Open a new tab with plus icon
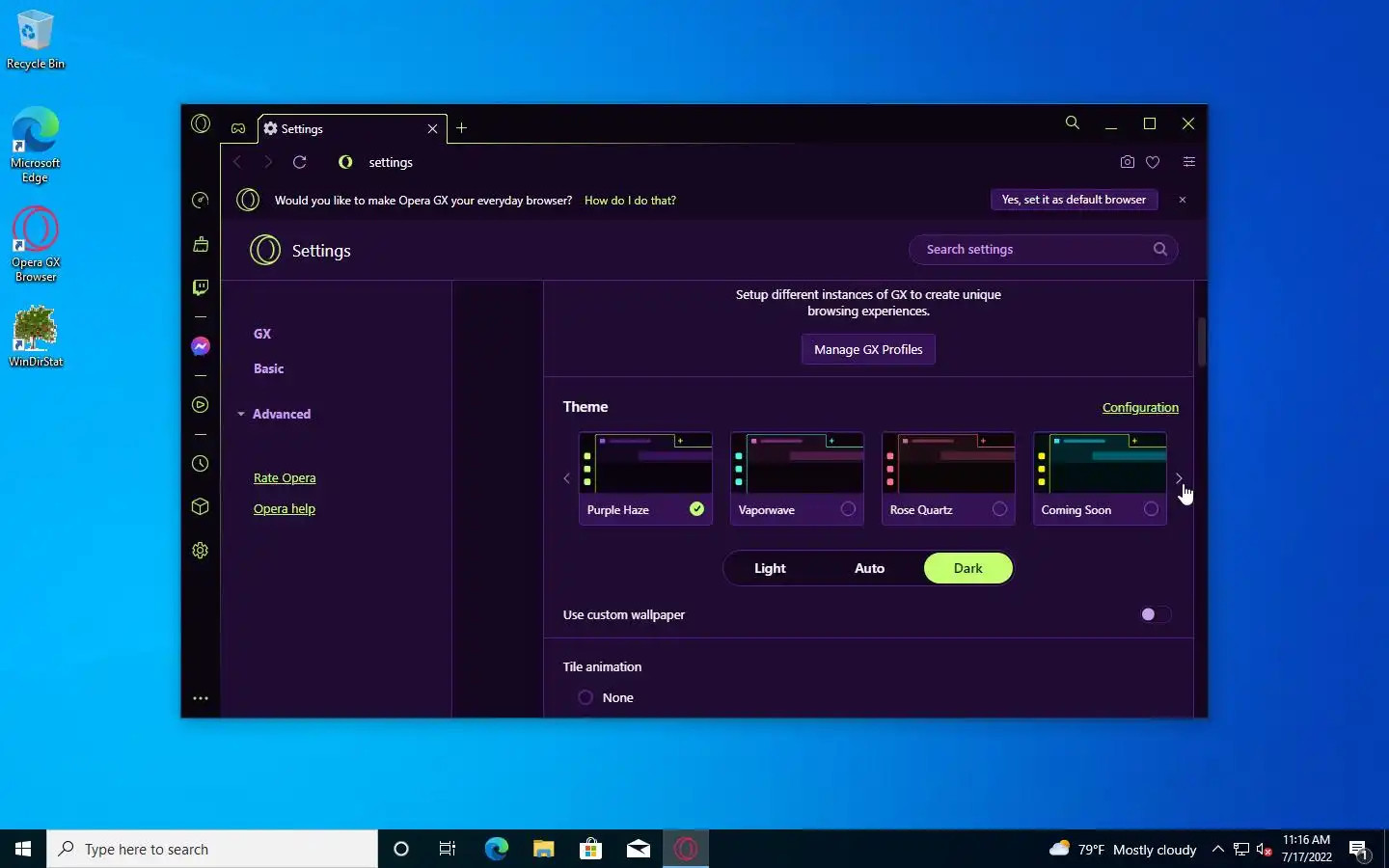The image size is (1389, 868). (462, 128)
